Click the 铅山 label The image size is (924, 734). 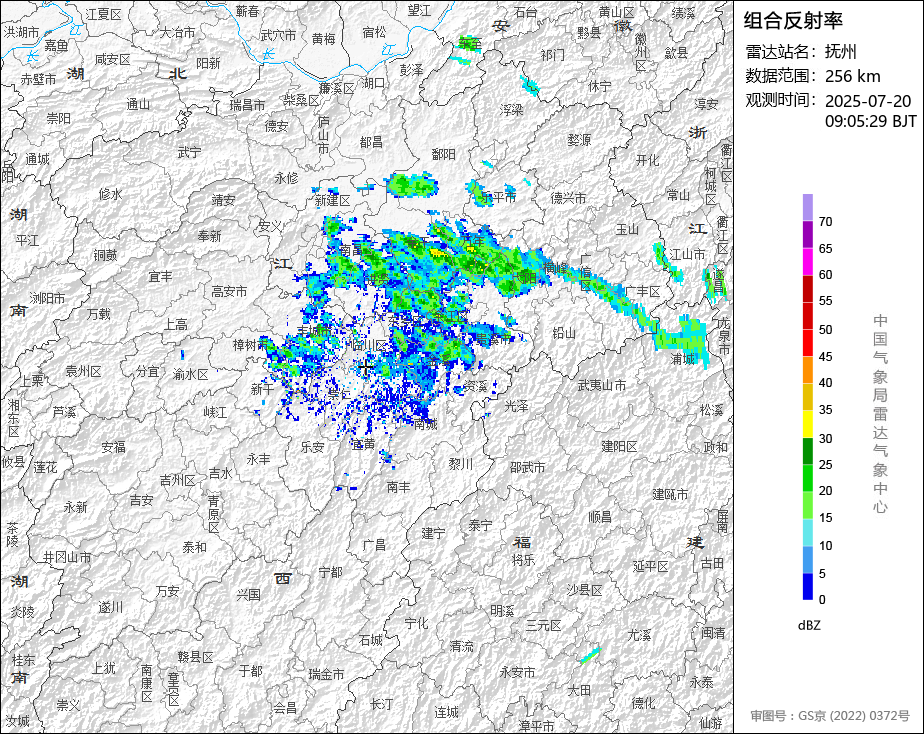coord(563,333)
